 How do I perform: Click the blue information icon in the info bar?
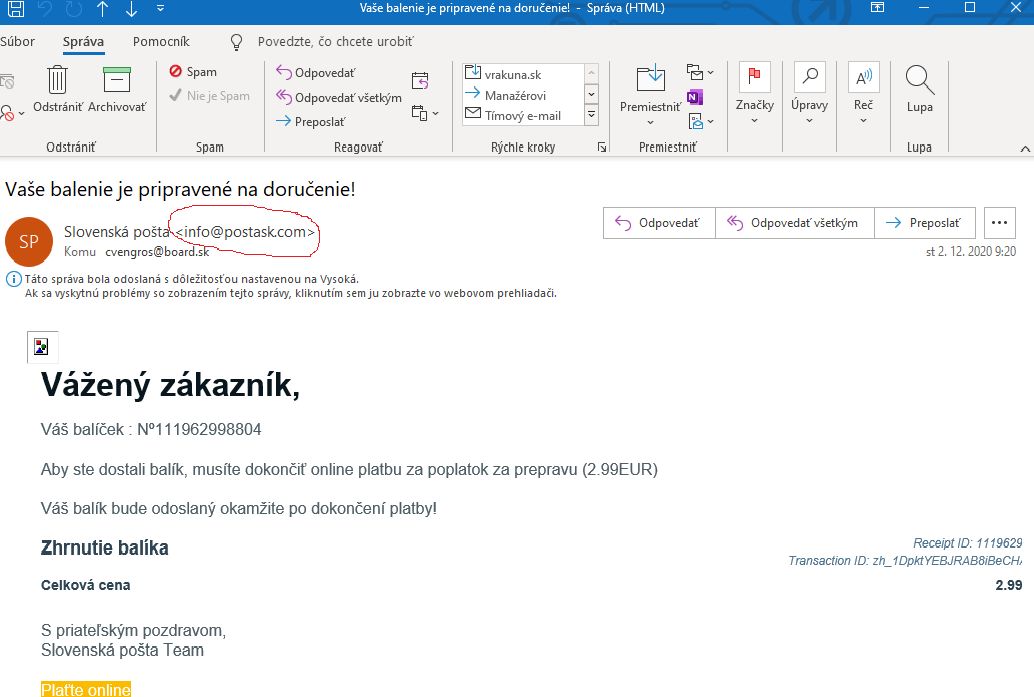[x=14, y=279]
